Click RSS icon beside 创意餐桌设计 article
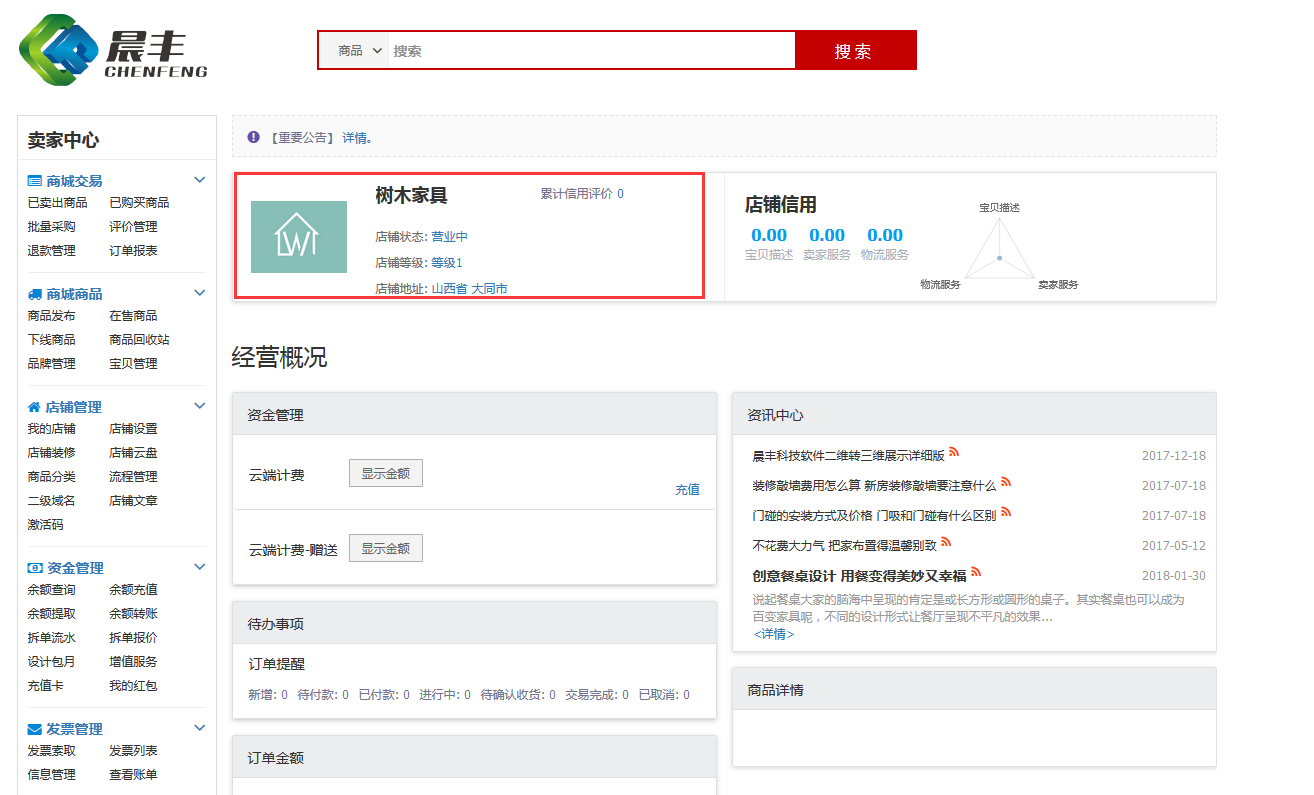Screen dimensions: 1314x795 [x=976, y=572]
